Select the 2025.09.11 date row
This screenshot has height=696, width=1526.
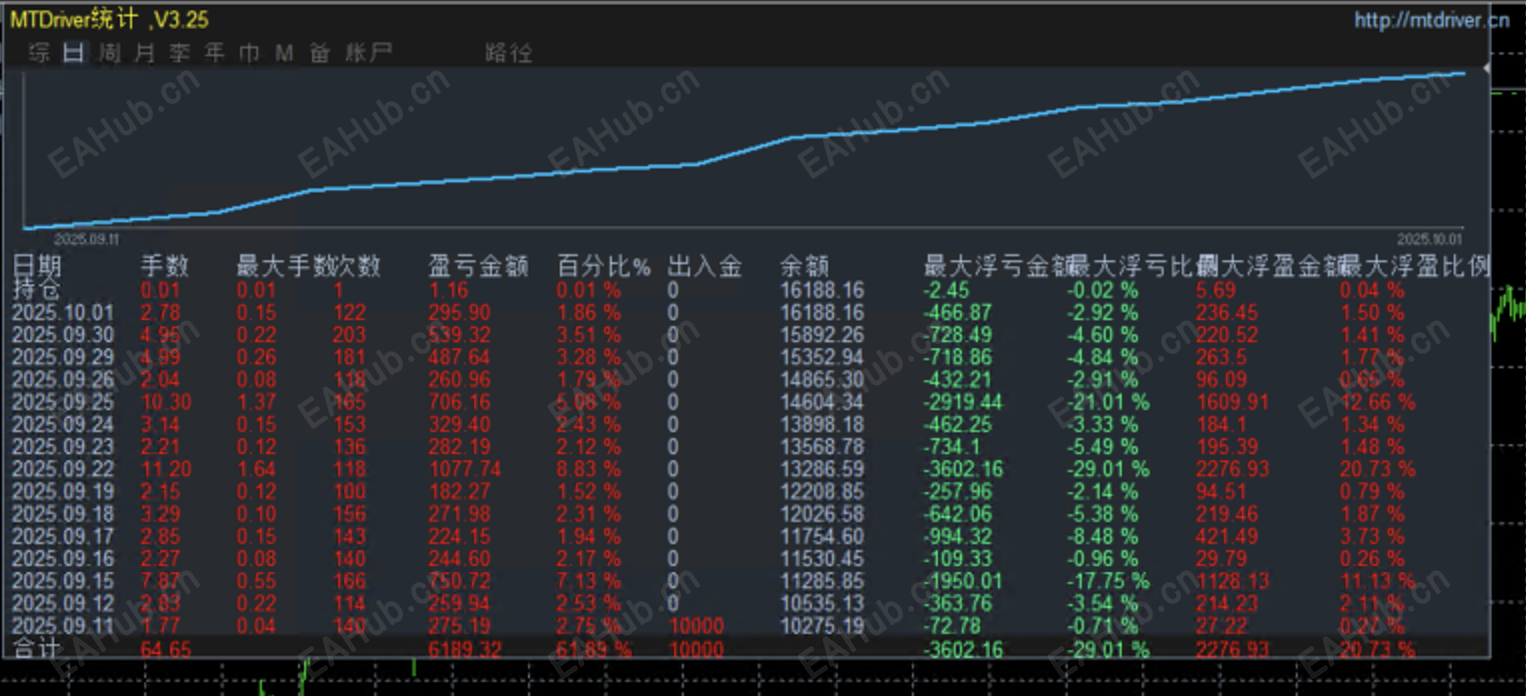click(62, 625)
